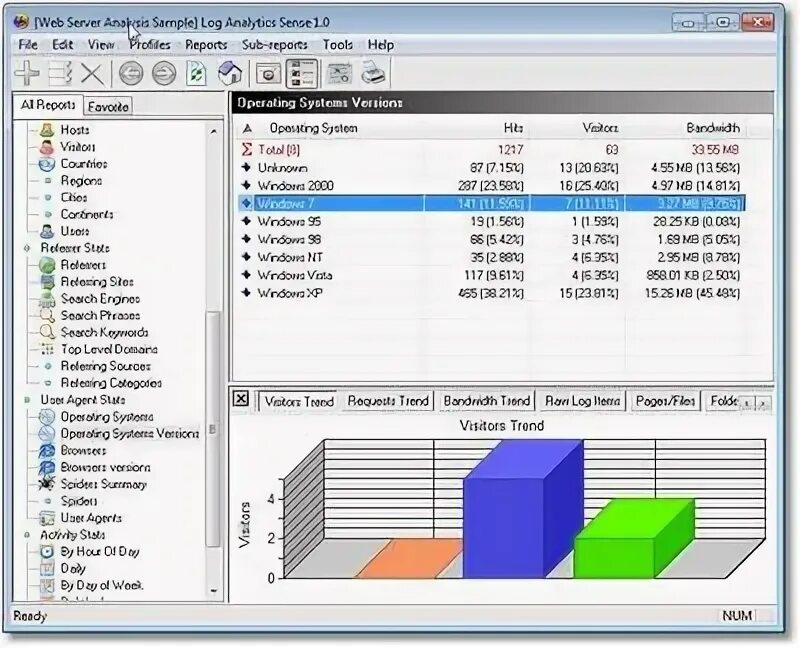Open the Top Level Domains report
800x648 pixels.
coord(109,349)
